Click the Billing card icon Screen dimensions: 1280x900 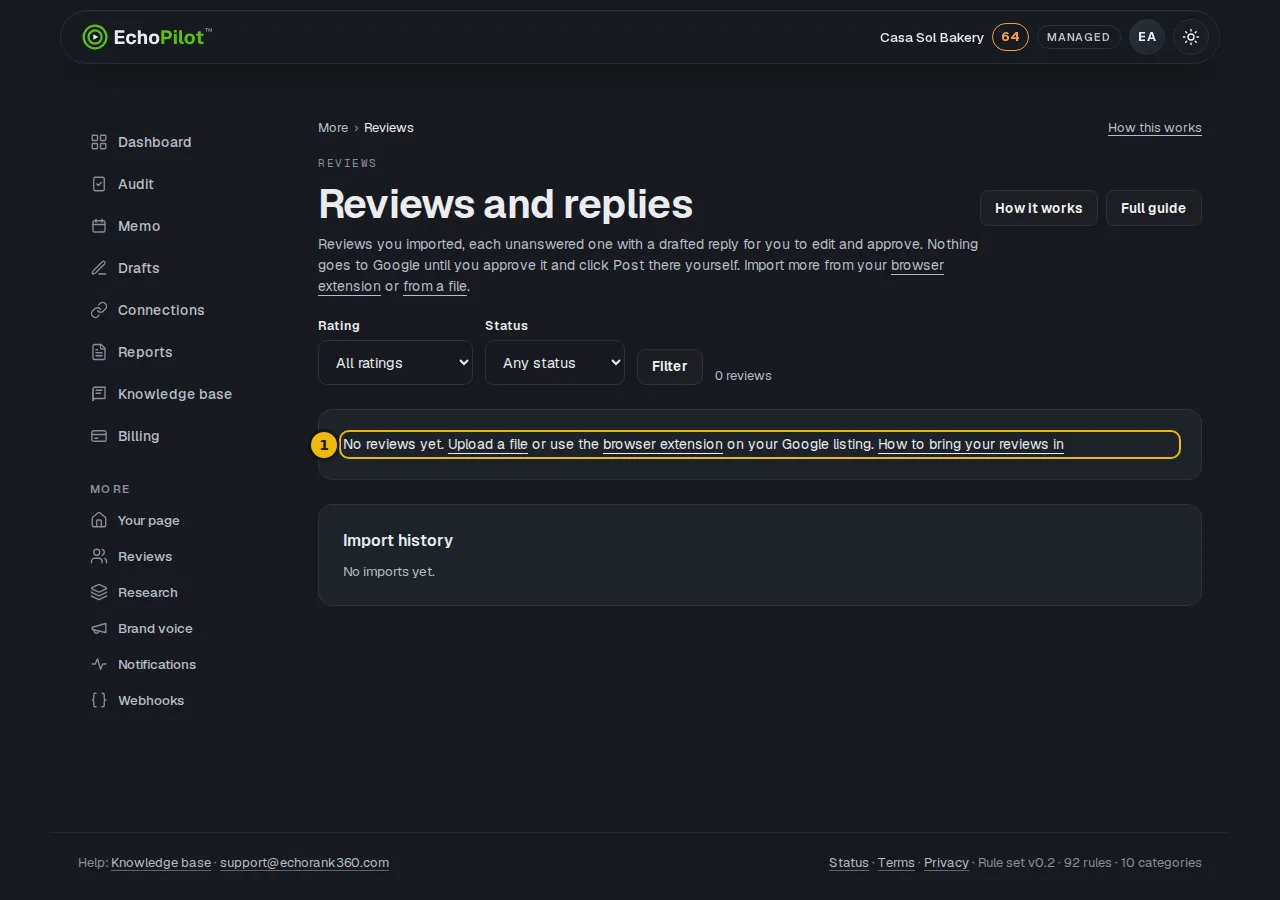pyautogui.click(x=99, y=436)
